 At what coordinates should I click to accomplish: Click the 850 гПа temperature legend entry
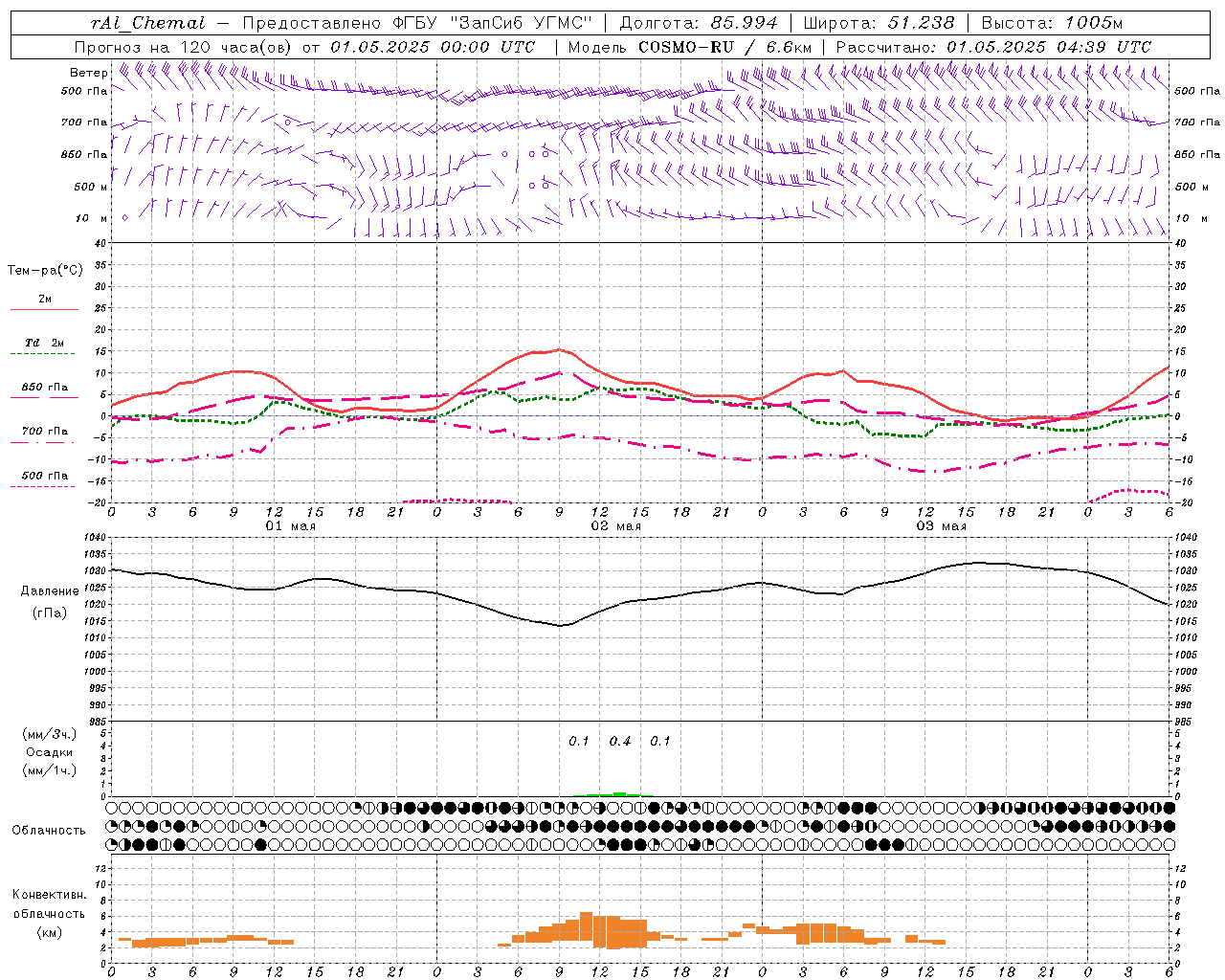[x=44, y=388]
